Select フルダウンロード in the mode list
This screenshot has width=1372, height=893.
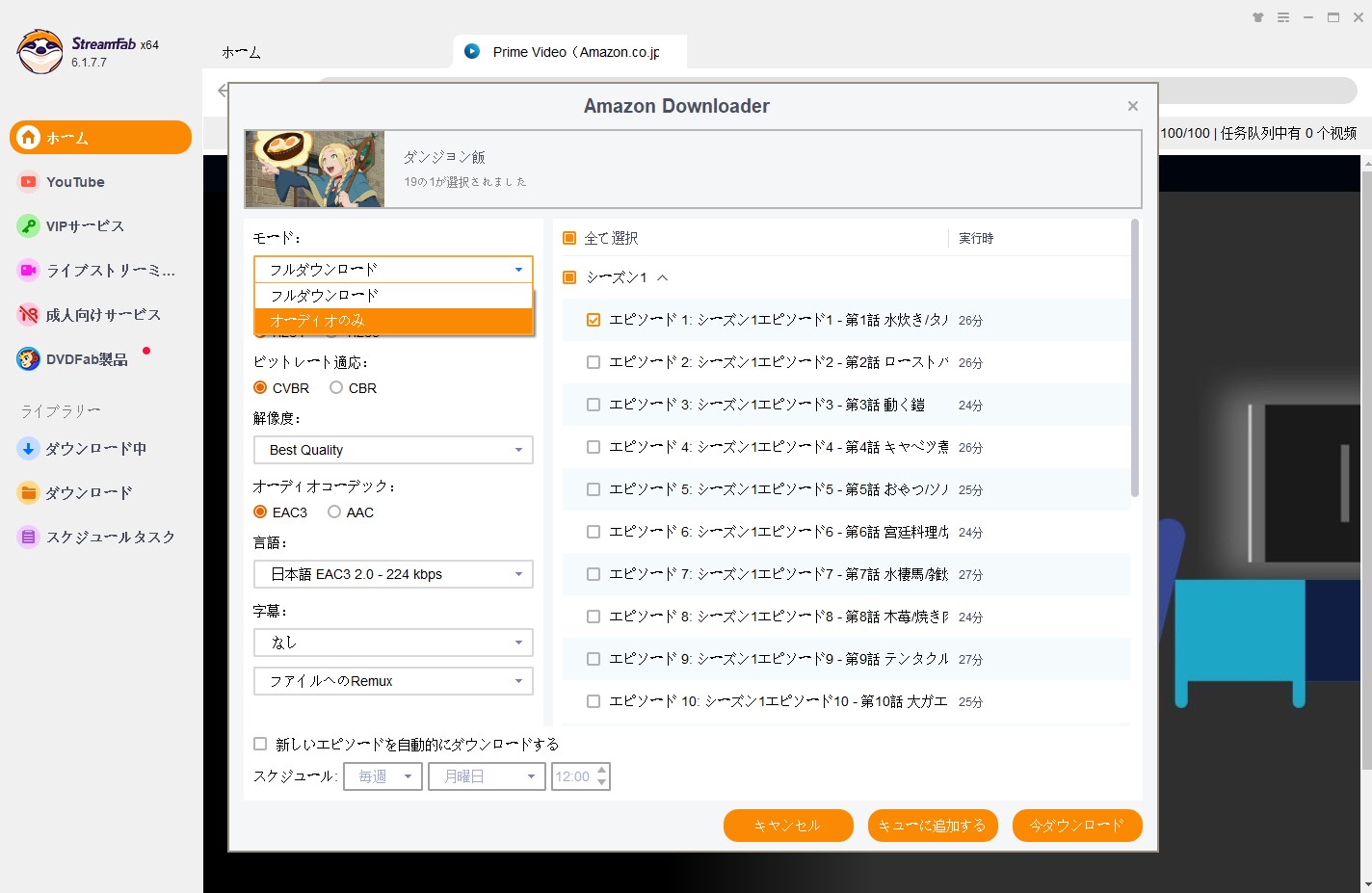[x=393, y=296]
